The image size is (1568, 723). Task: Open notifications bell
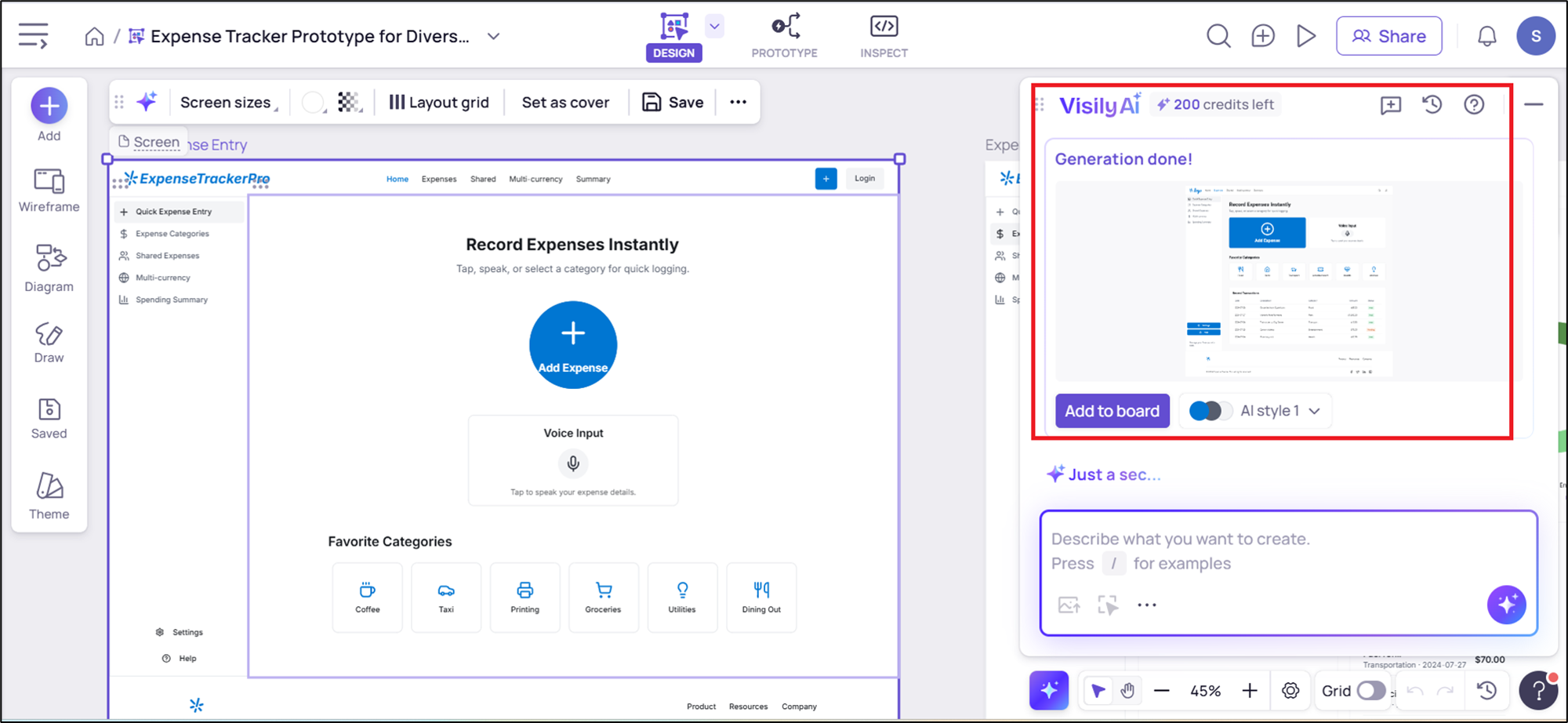point(1486,36)
